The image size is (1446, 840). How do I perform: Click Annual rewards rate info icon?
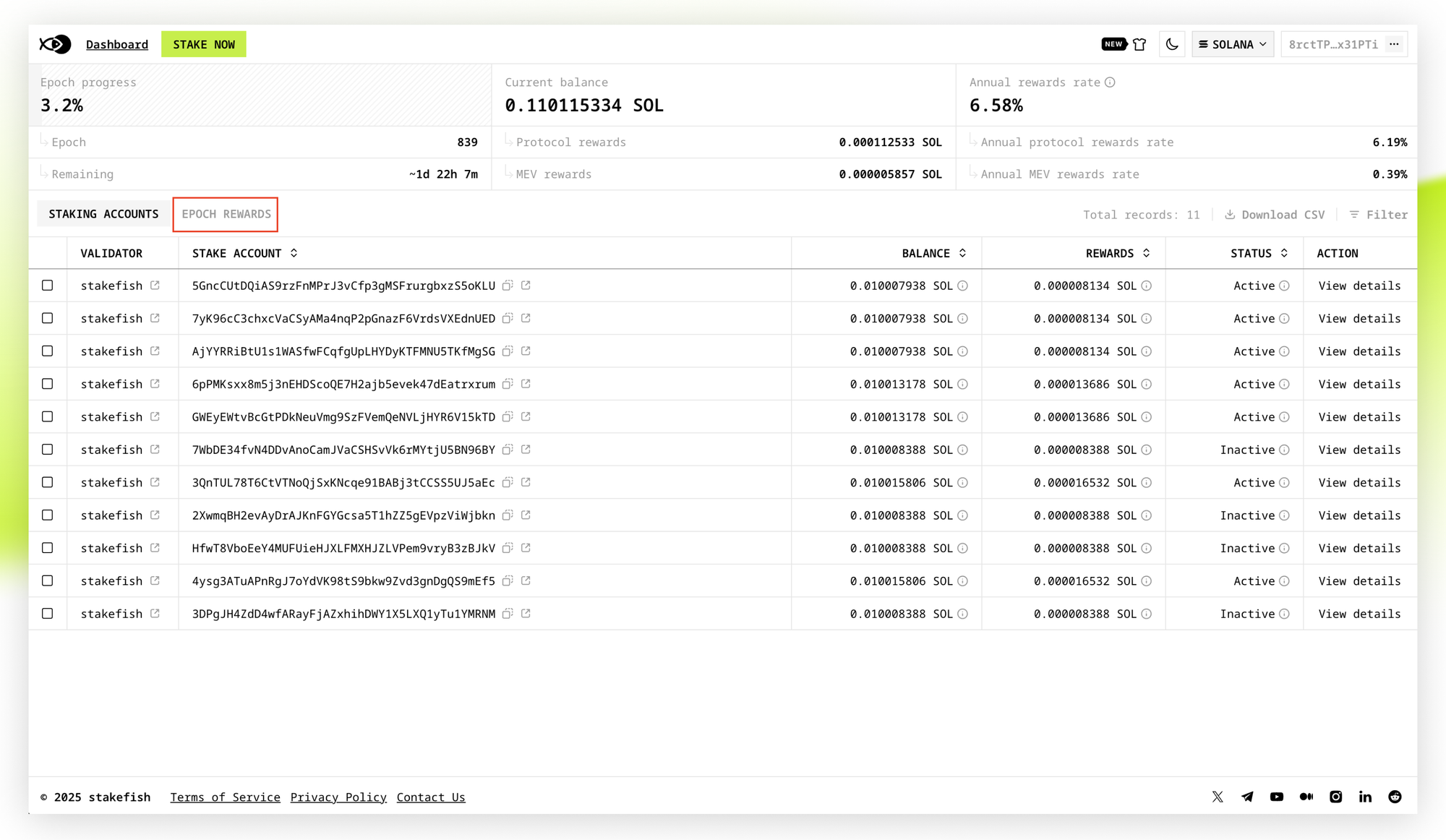[x=1110, y=82]
